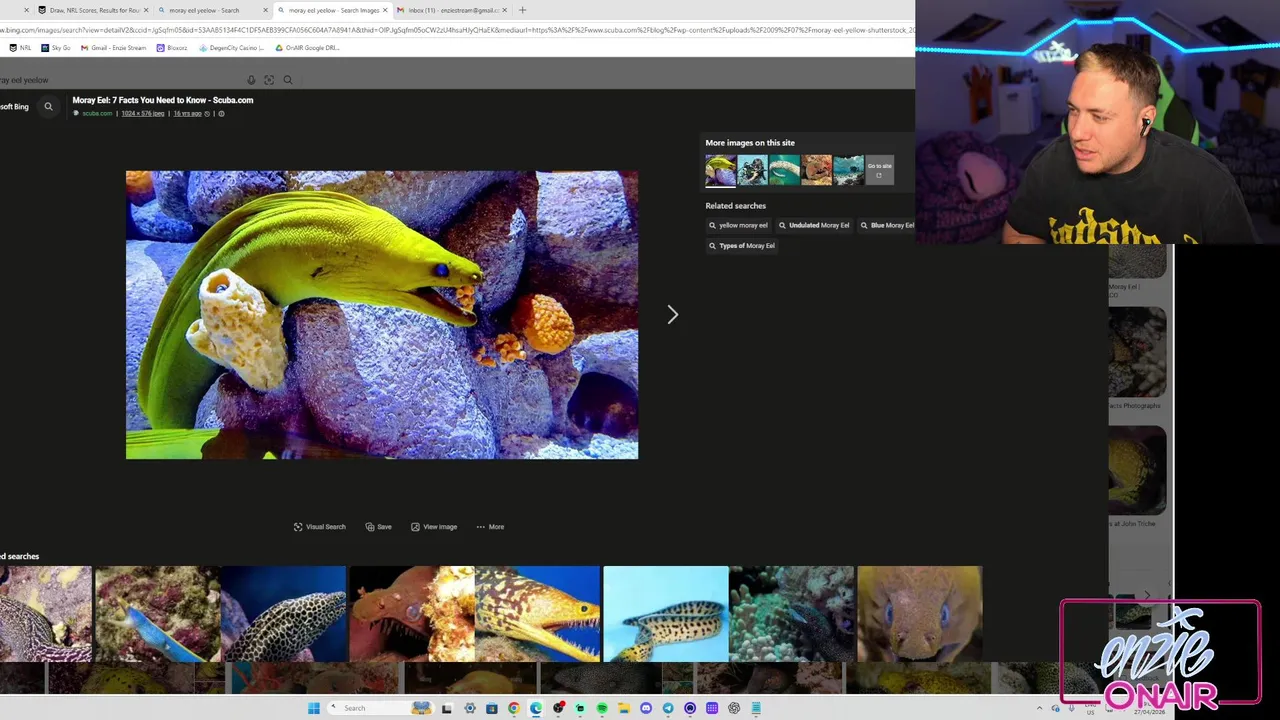Open Notepad icon in taskbar
This screenshot has width=1280, height=720.
point(756,708)
